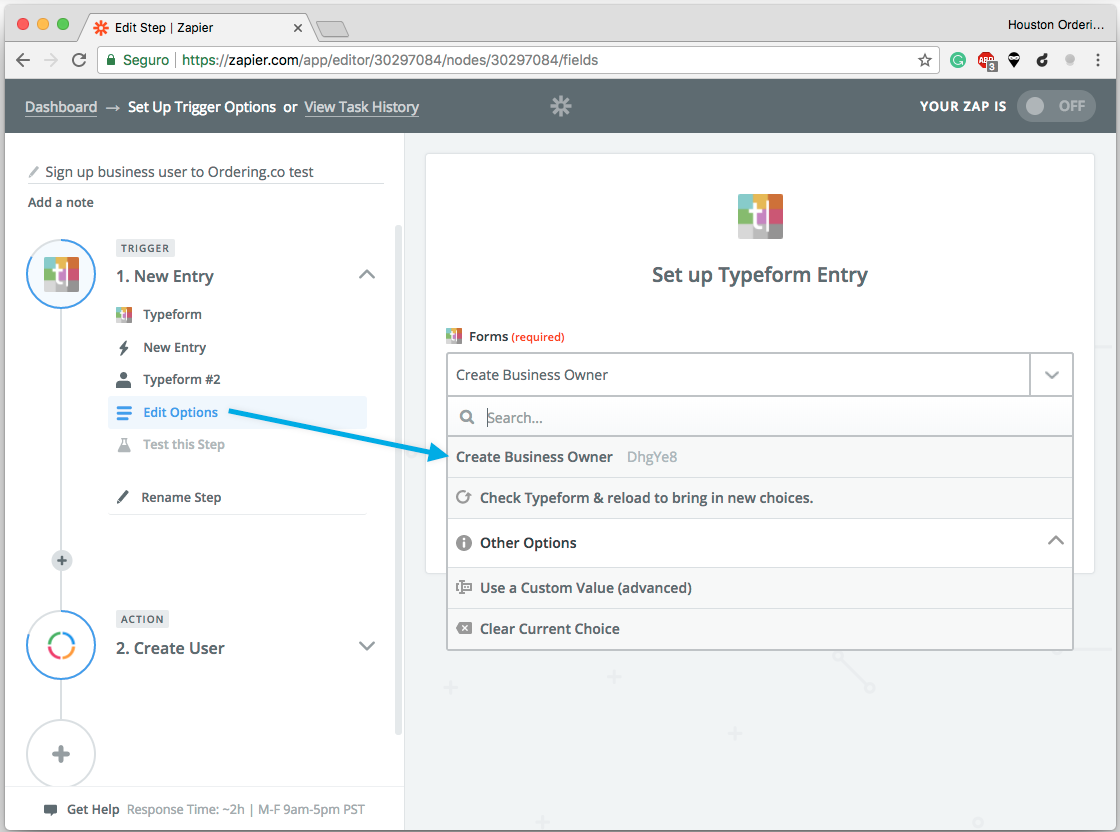Open the Forms dropdown arrow

tap(1051, 375)
